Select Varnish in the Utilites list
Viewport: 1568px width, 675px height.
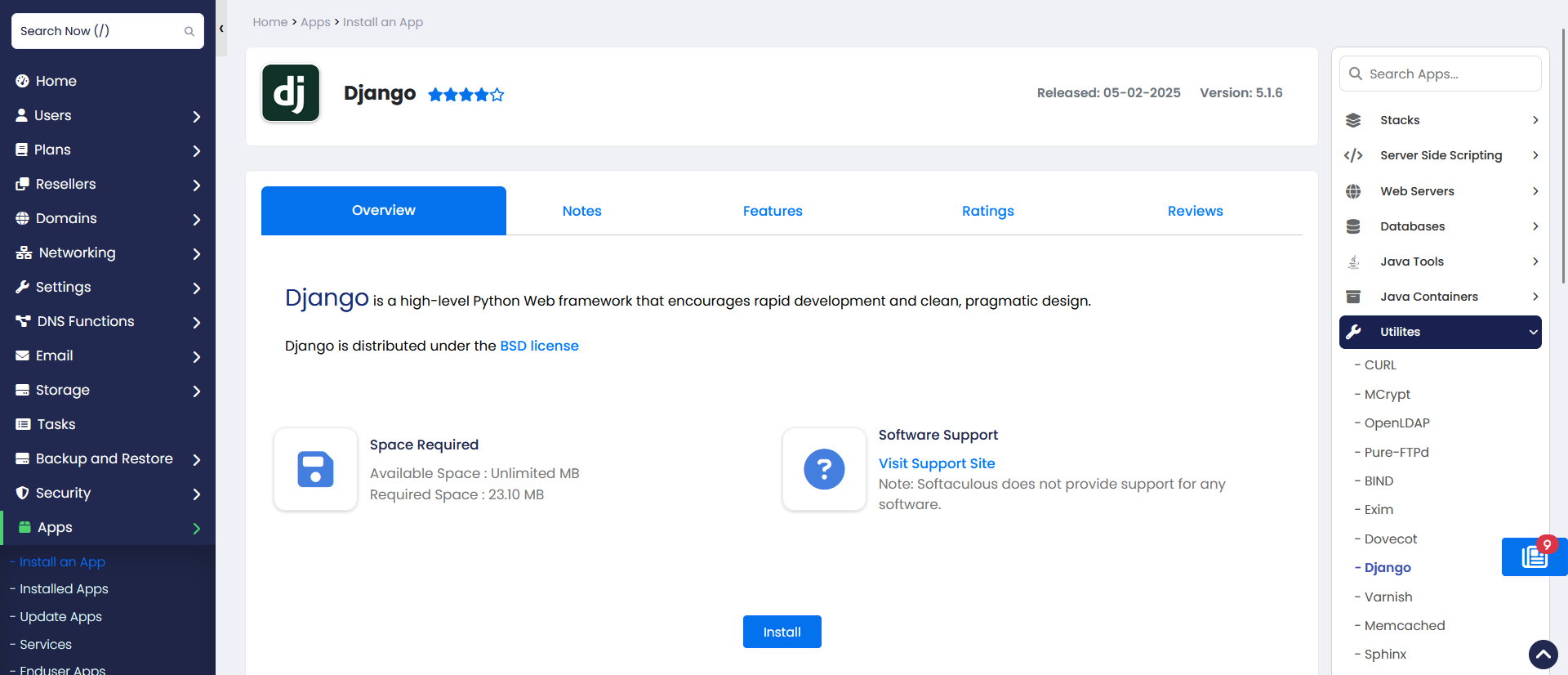[1388, 597]
